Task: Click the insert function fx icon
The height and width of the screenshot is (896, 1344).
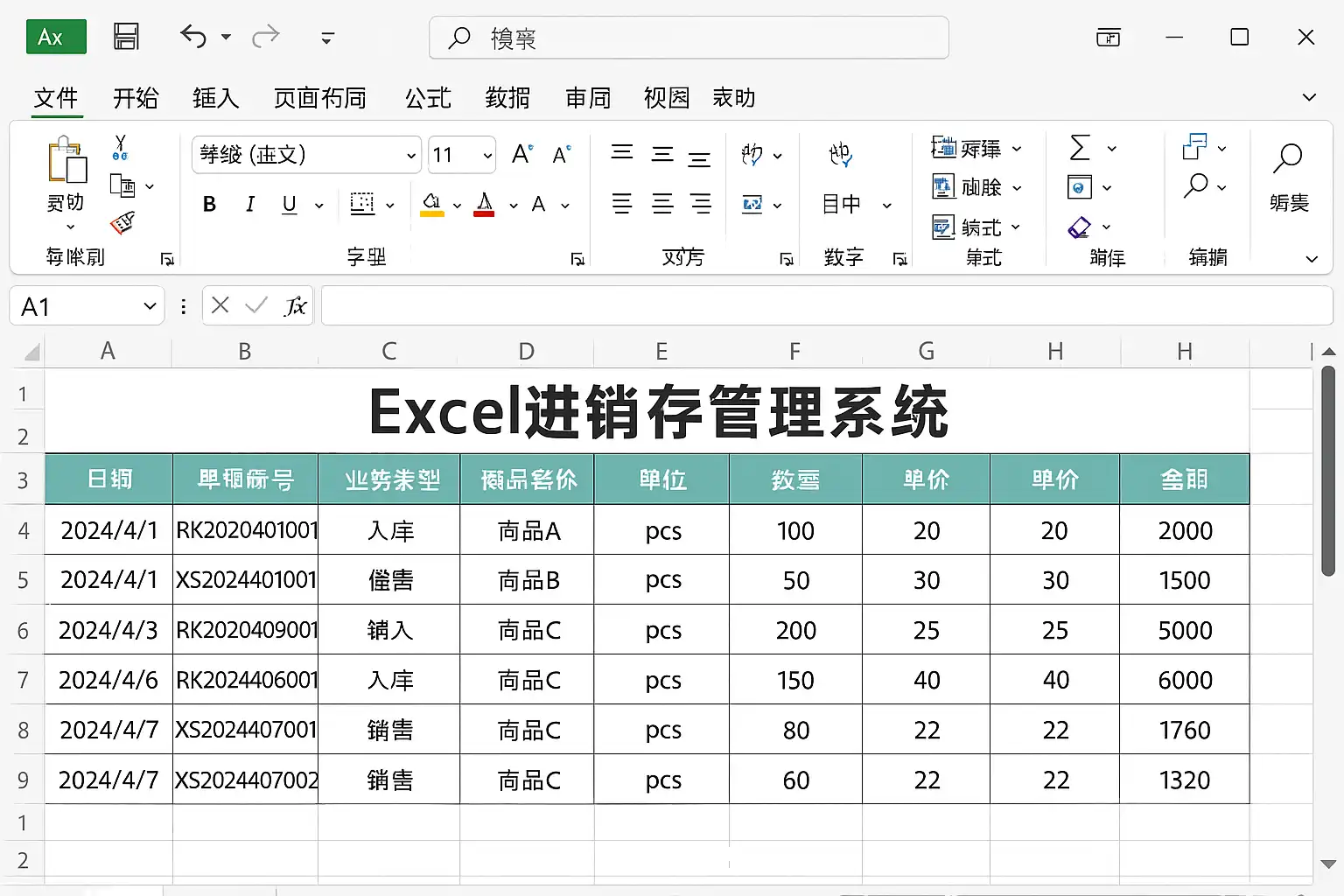Action: coord(296,305)
